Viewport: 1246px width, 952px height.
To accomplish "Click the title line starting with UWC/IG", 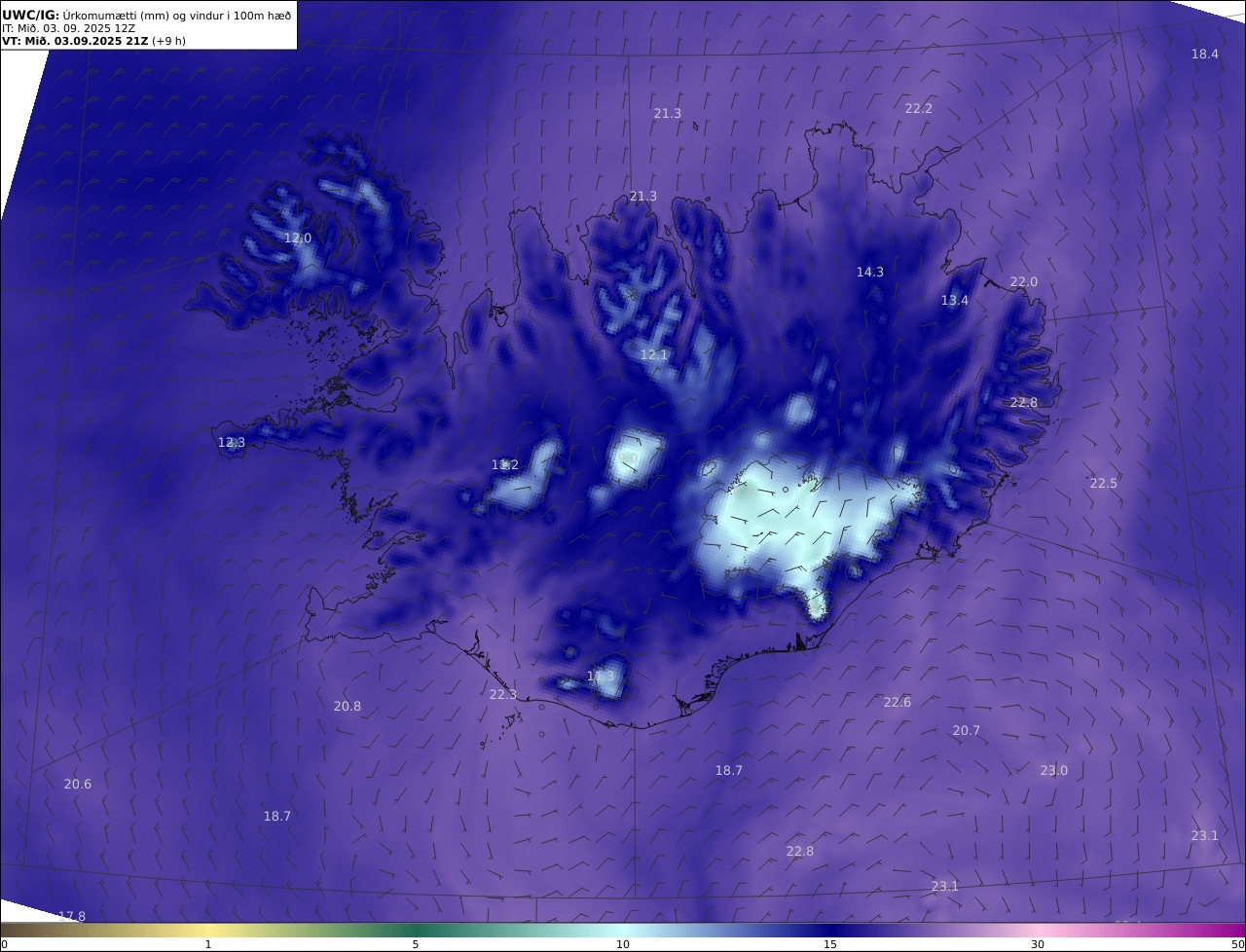I will pos(147,16).
